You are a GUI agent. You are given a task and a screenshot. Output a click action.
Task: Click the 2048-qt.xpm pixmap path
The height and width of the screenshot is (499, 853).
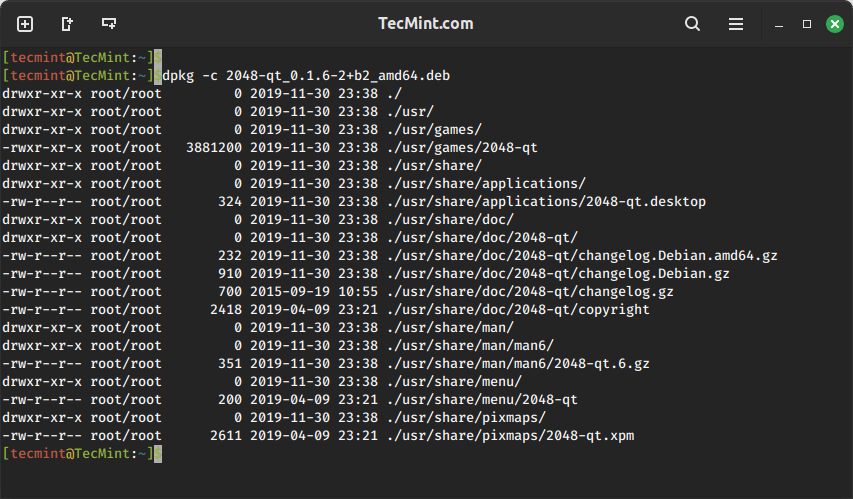tap(510, 435)
